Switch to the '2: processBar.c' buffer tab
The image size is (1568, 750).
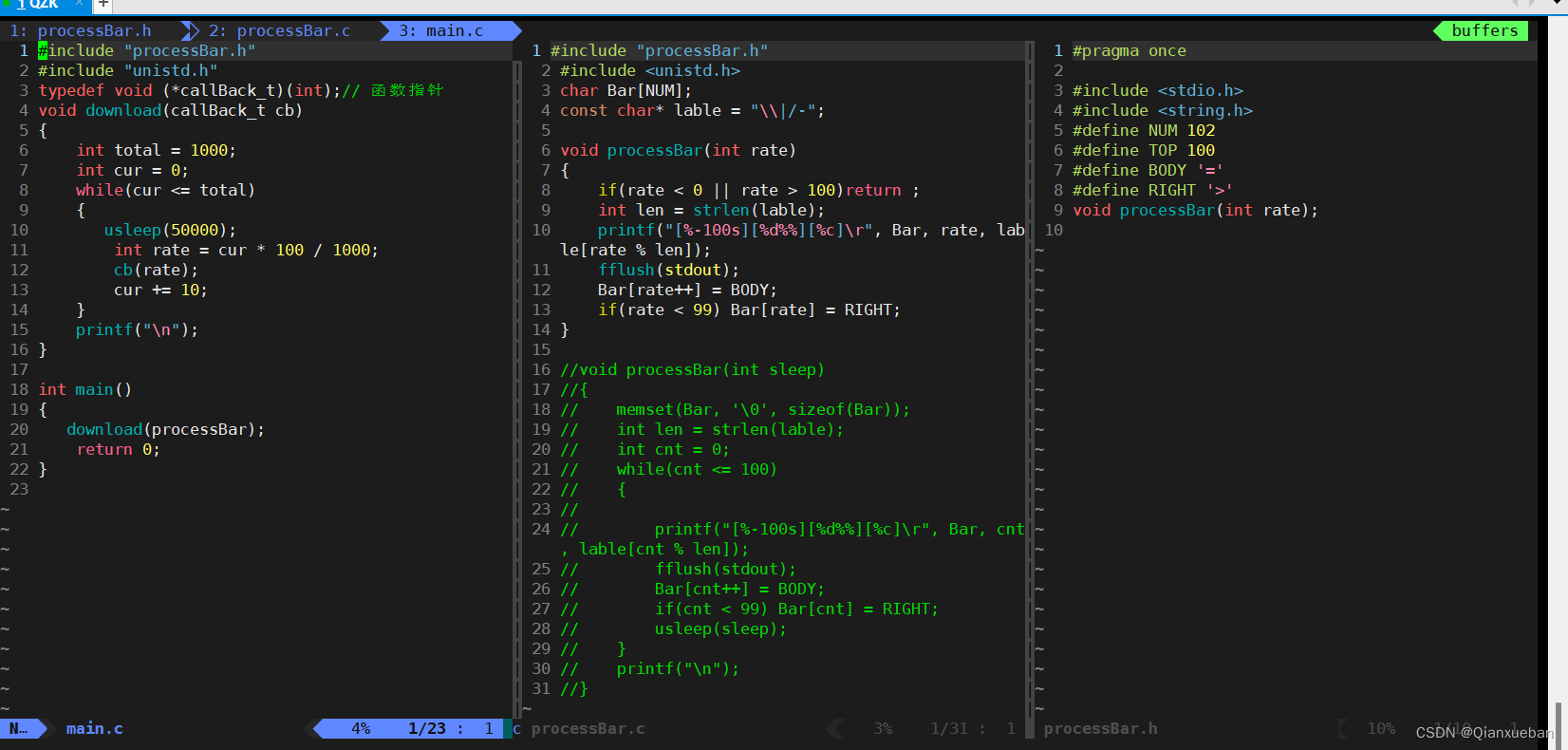pyautogui.click(x=279, y=30)
